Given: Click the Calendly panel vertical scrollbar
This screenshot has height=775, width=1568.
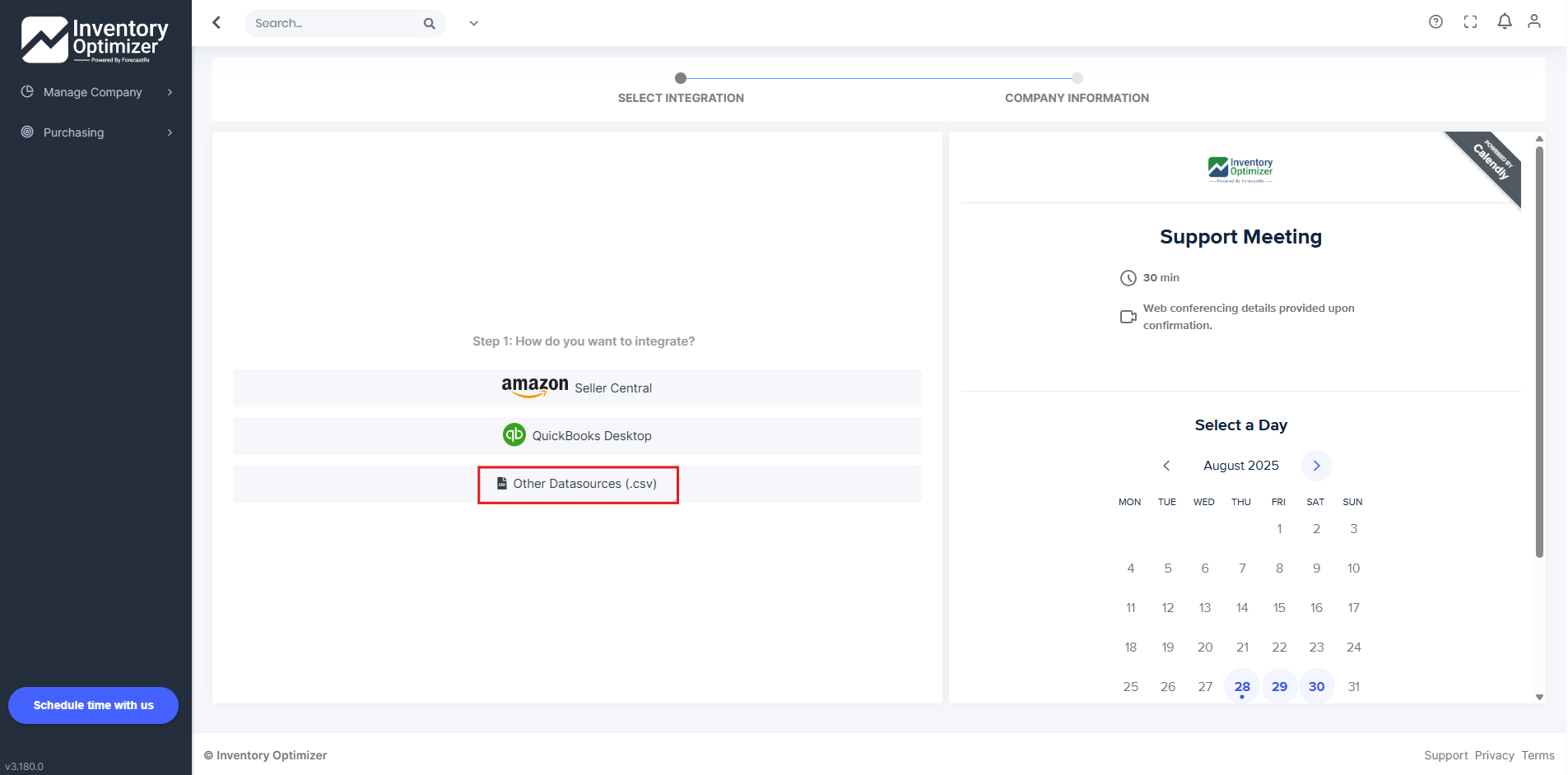Looking at the screenshot, I should (x=1539, y=351).
